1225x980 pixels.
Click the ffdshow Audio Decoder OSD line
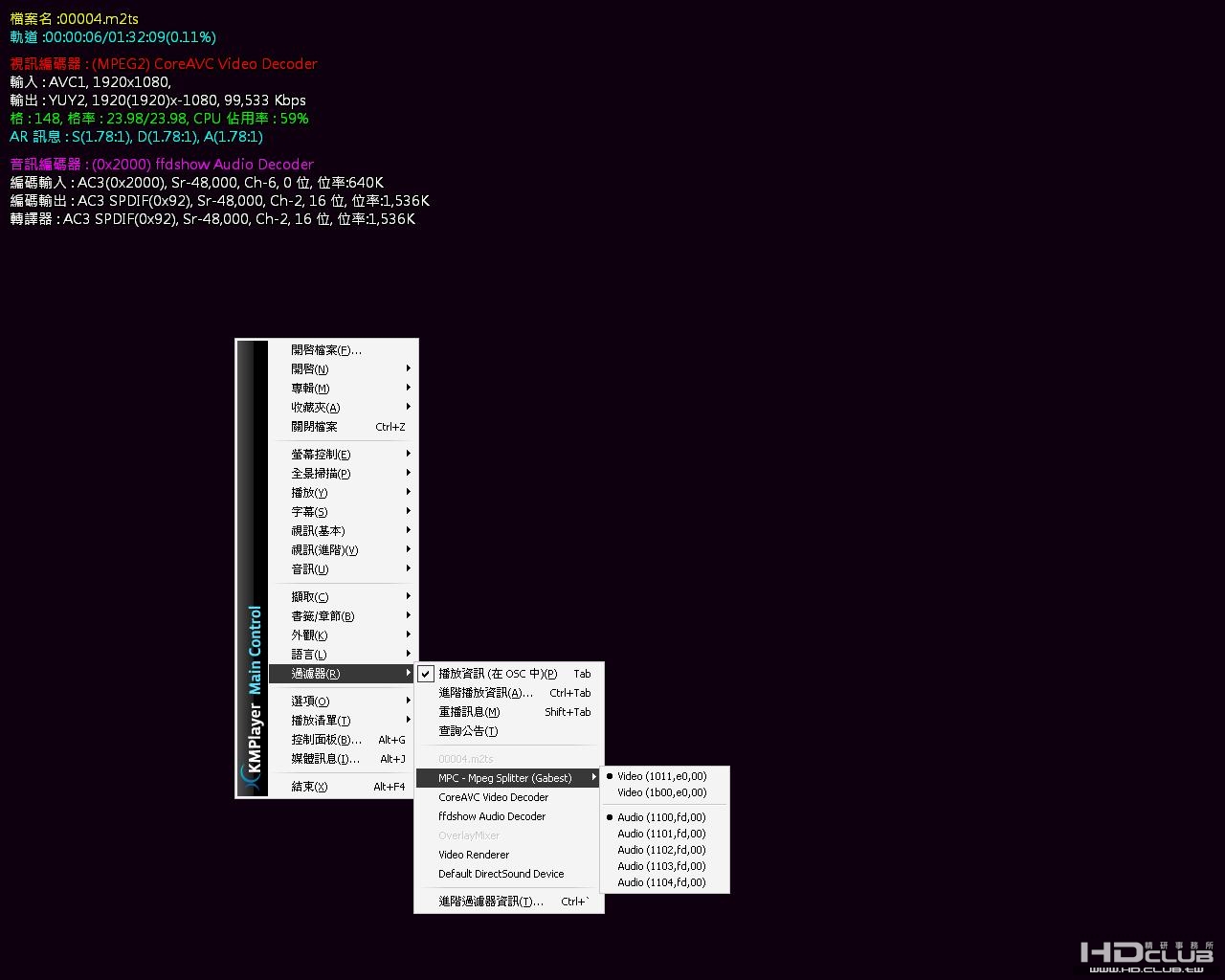[162, 165]
